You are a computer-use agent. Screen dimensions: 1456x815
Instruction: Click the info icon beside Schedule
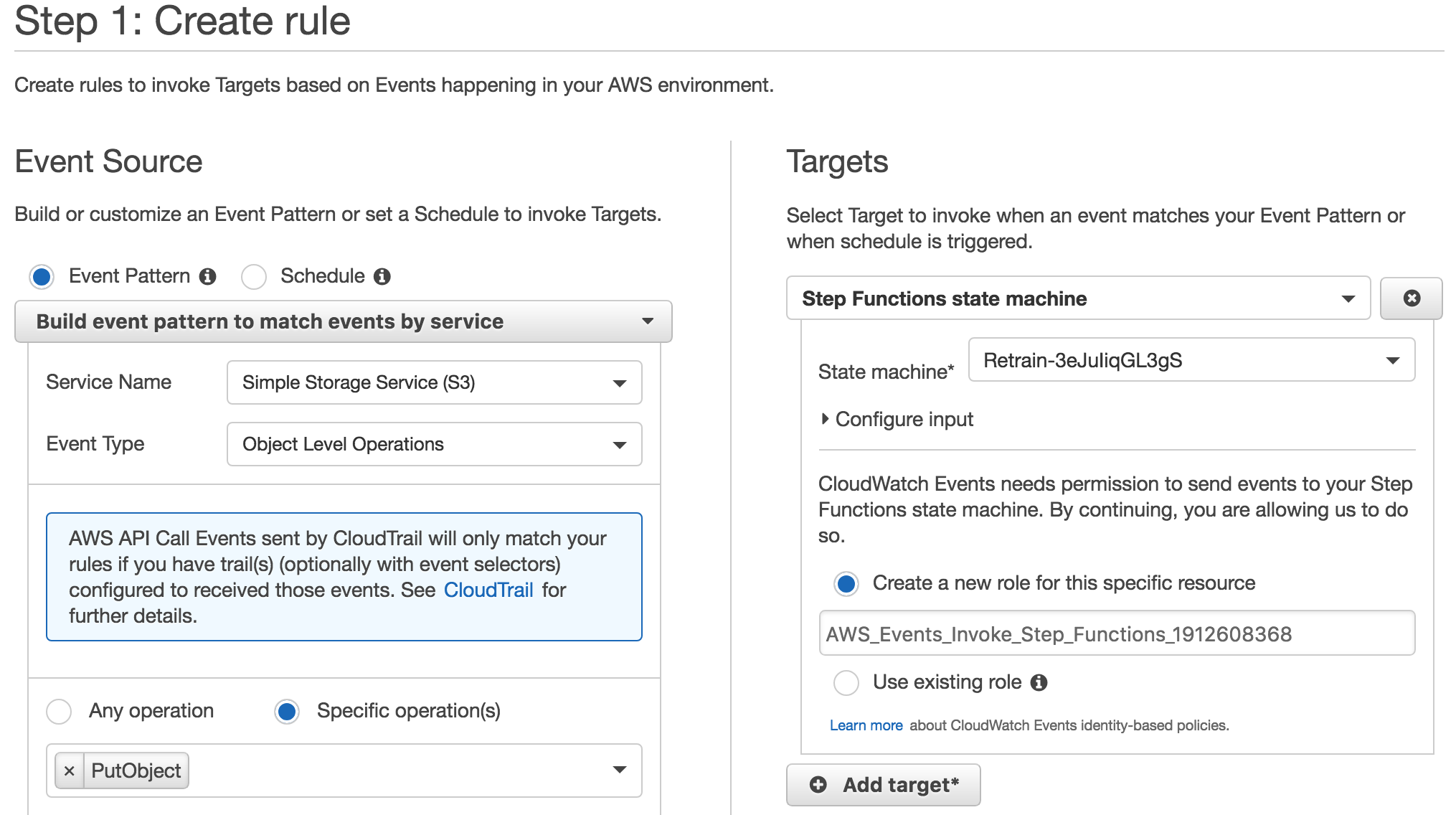click(382, 276)
